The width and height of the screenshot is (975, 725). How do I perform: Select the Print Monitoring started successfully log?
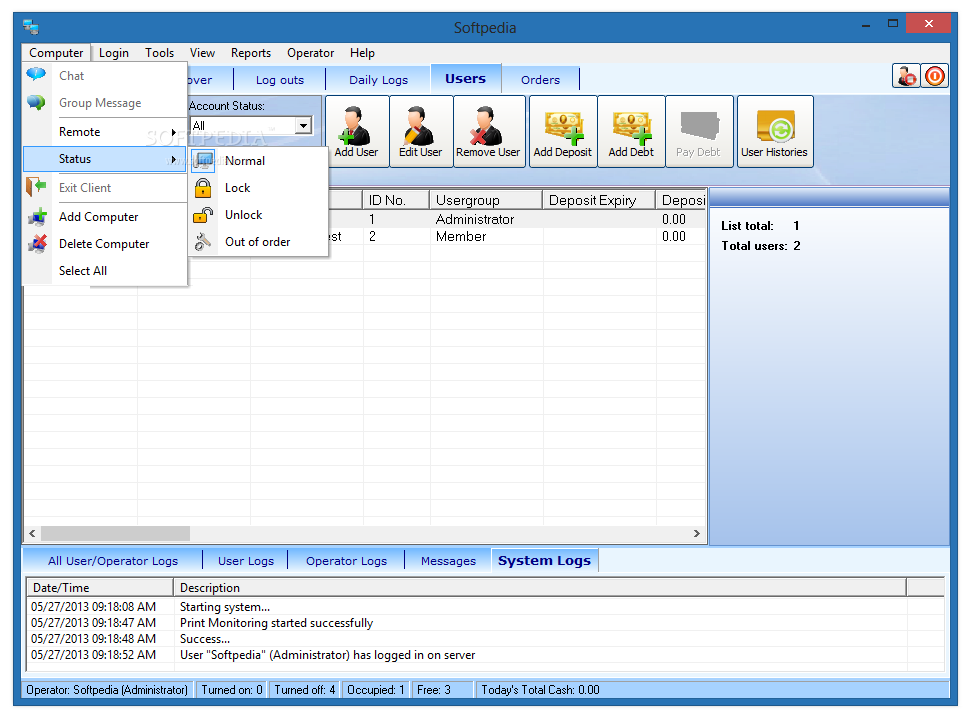coord(485,623)
